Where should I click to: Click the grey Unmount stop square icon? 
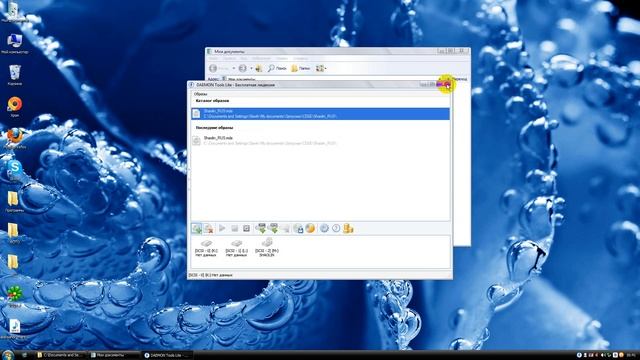[234, 229]
